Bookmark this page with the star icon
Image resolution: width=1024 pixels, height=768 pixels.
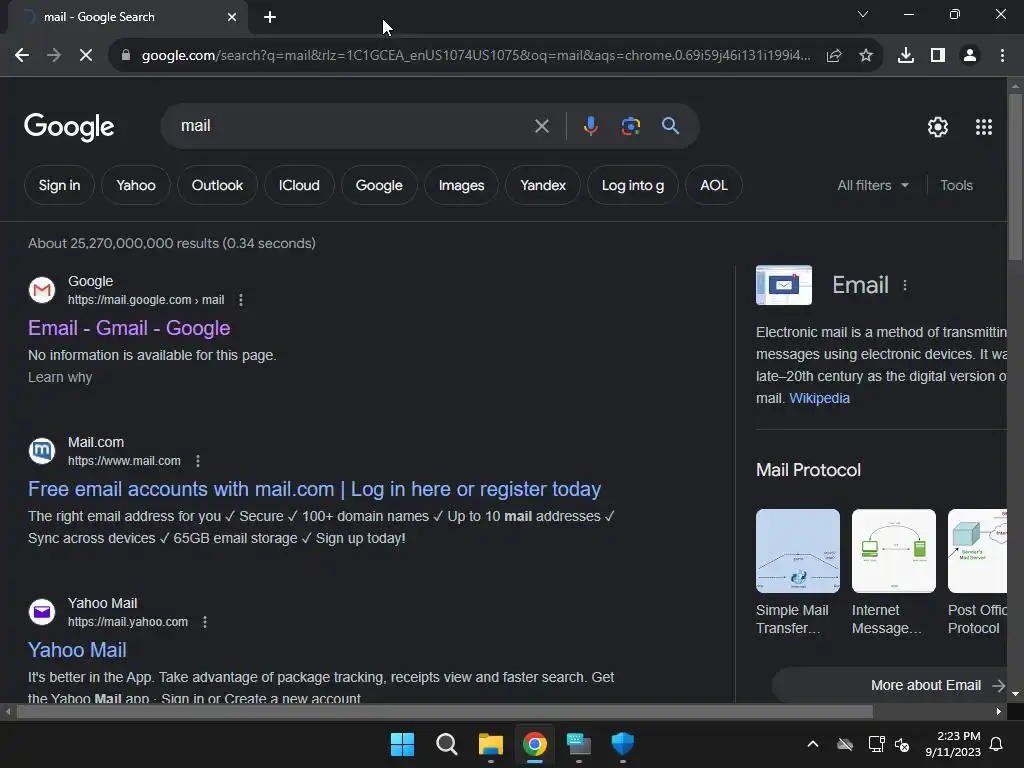(866, 56)
